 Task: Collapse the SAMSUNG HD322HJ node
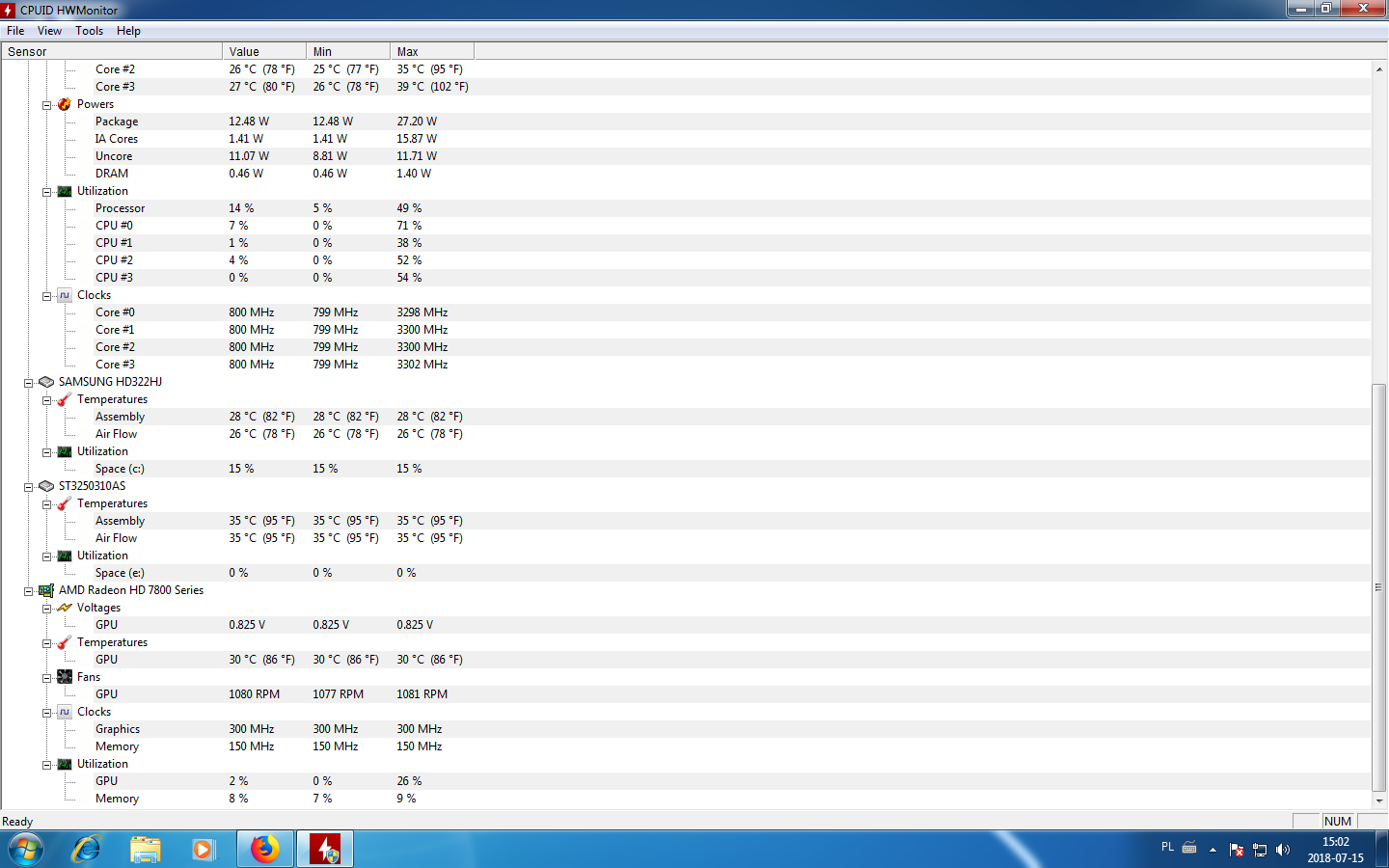tap(28, 383)
